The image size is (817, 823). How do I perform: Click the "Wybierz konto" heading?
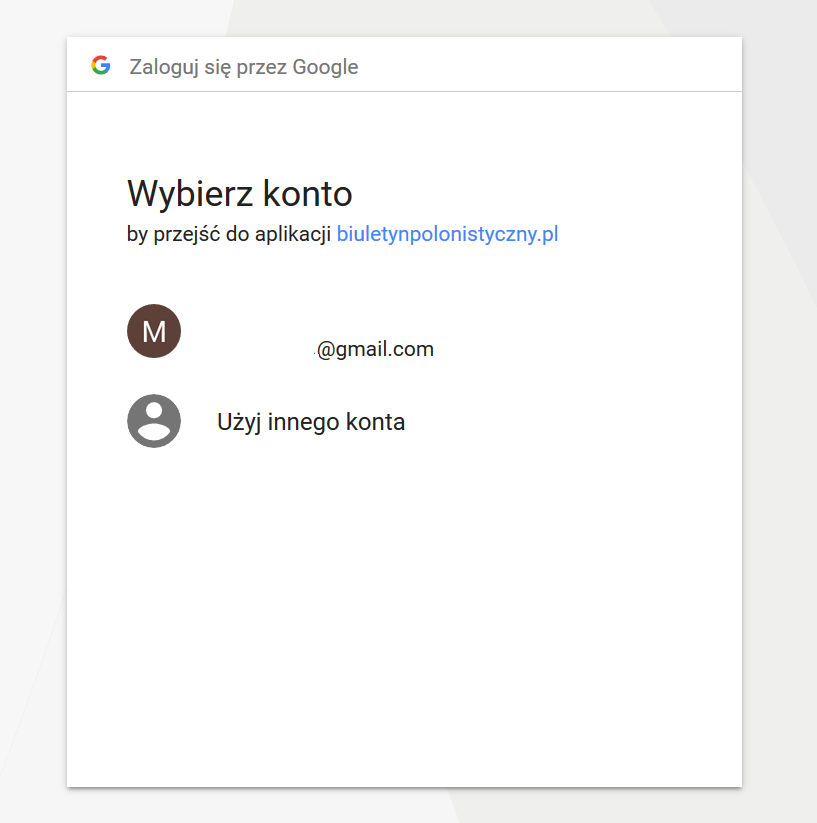(x=239, y=193)
